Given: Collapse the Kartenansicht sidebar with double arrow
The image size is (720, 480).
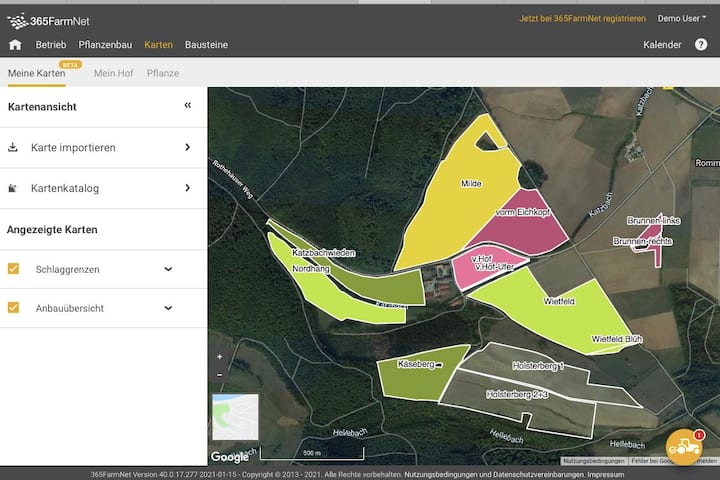Looking at the screenshot, I should (187, 106).
